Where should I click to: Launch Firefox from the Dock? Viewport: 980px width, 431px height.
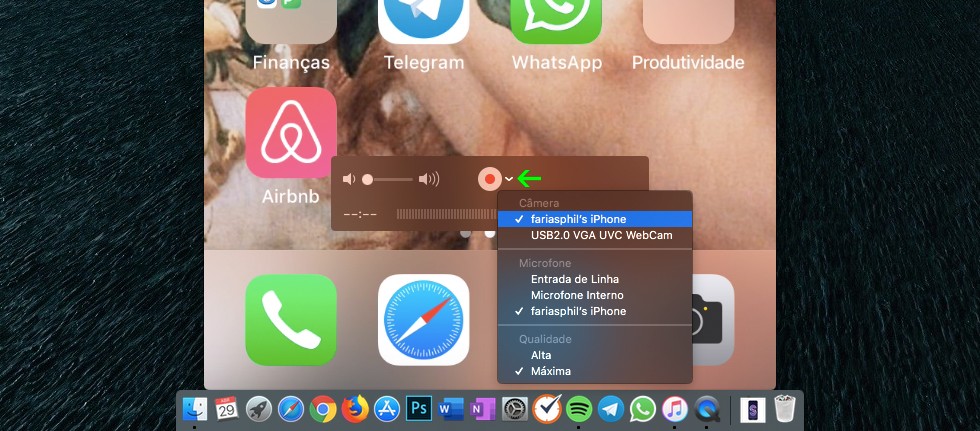click(x=355, y=409)
